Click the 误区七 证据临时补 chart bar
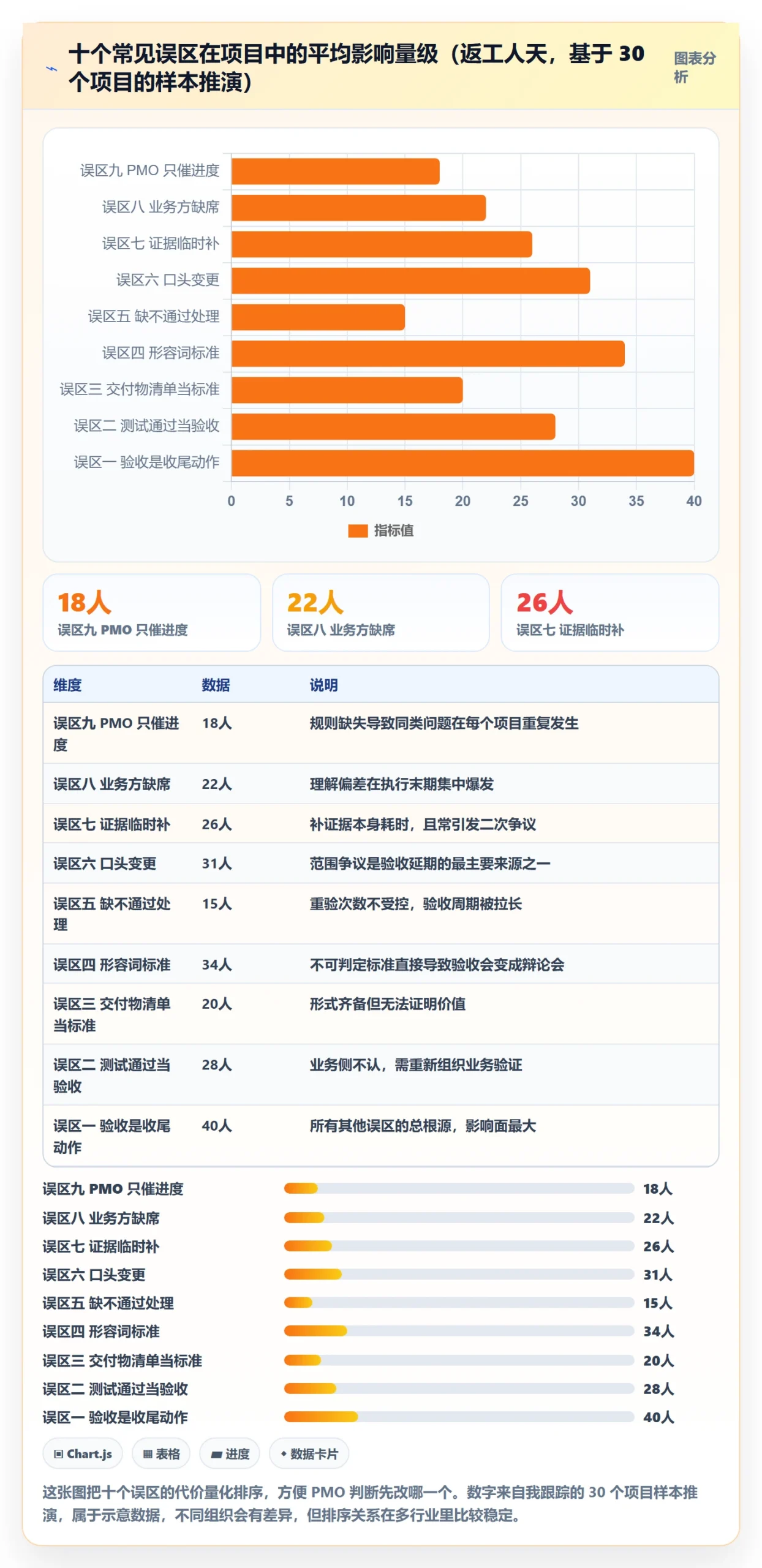This screenshot has height=1568, width=762. (382, 244)
